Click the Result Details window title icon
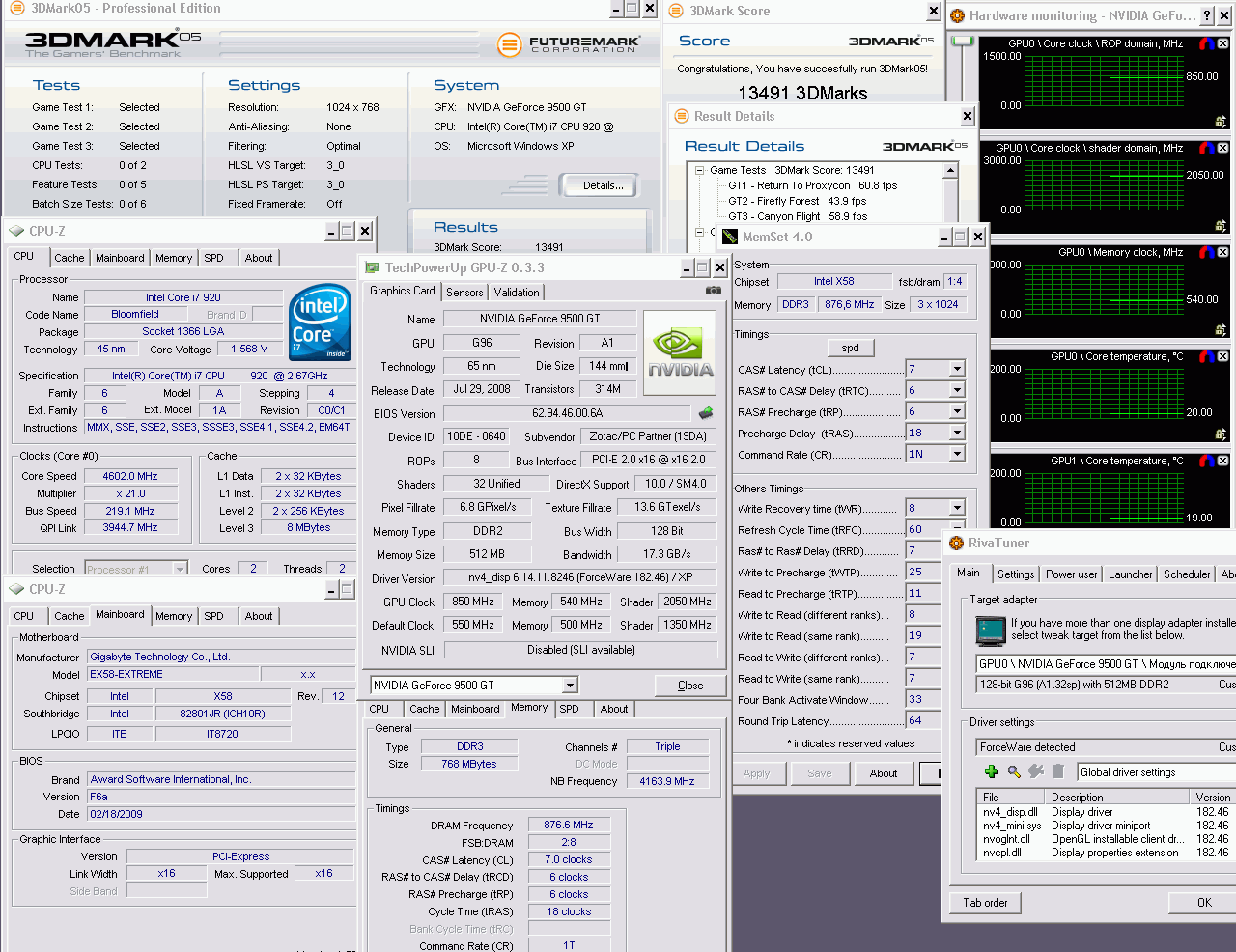The height and width of the screenshot is (952, 1236). pos(682,116)
